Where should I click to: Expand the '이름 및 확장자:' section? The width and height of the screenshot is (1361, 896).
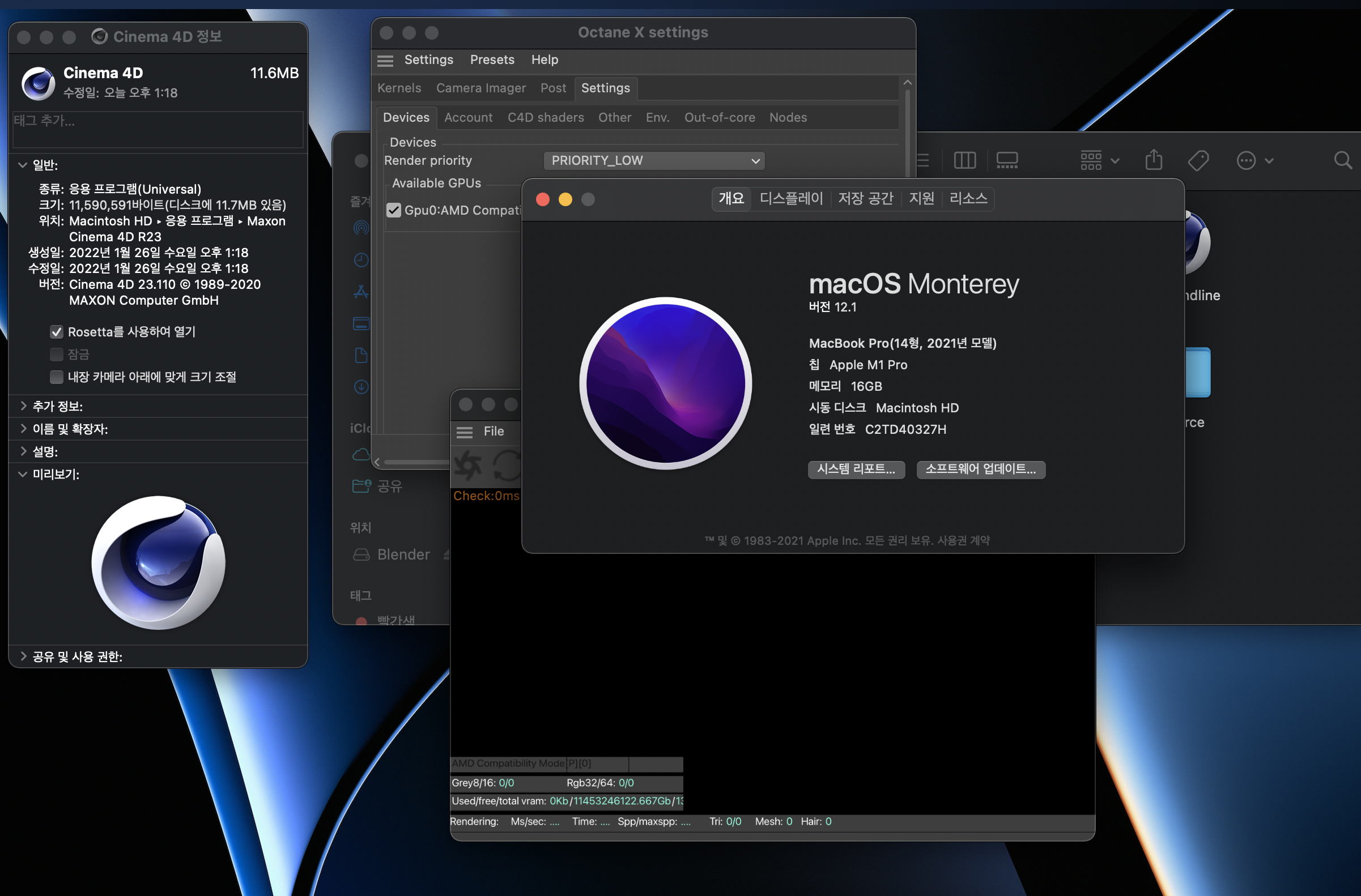23,429
